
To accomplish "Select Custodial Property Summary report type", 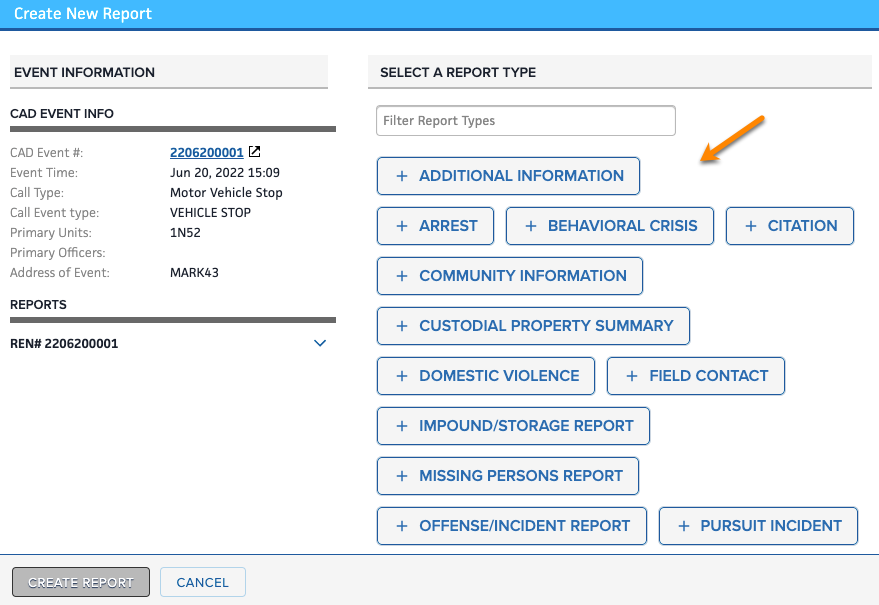I will [x=533, y=326].
